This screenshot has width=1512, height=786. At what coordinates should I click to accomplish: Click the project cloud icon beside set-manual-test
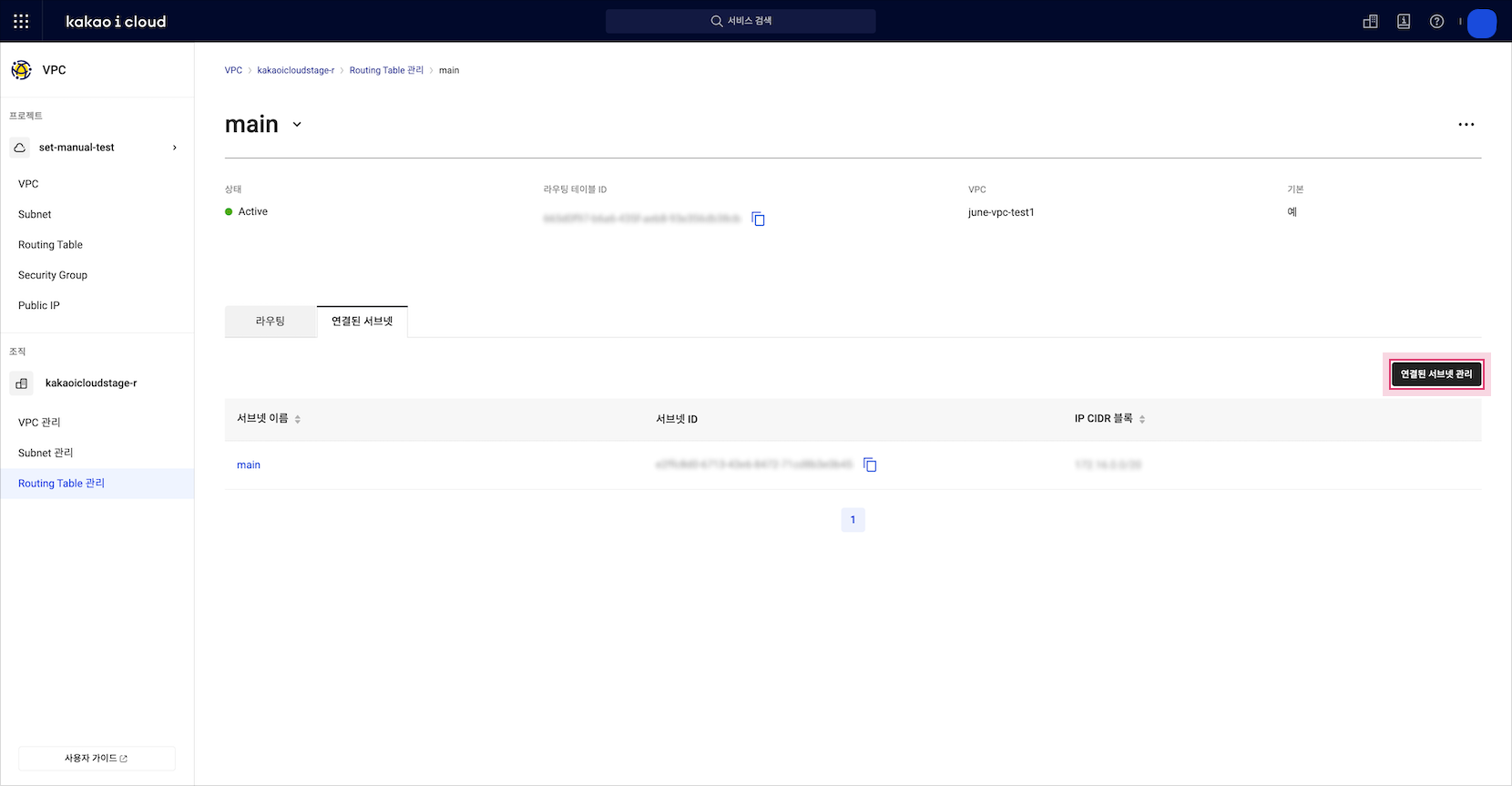point(20,148)
